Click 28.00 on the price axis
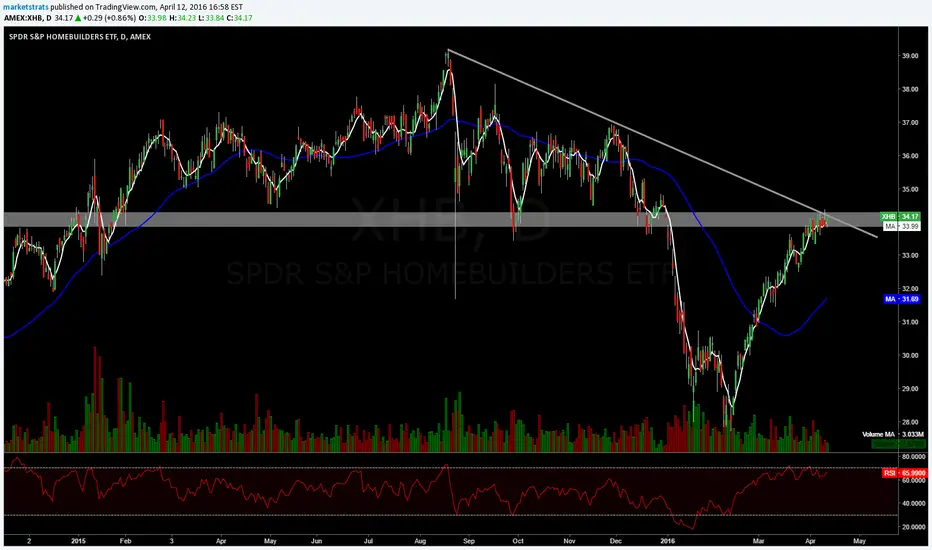Viewport: 932px width, 550px height. (x=910, y=422)
